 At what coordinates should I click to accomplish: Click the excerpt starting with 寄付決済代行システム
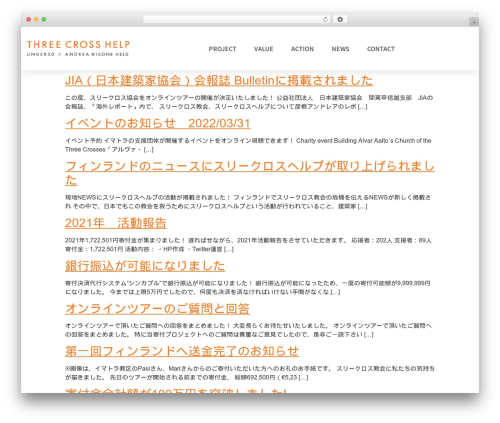coord(248,287)
